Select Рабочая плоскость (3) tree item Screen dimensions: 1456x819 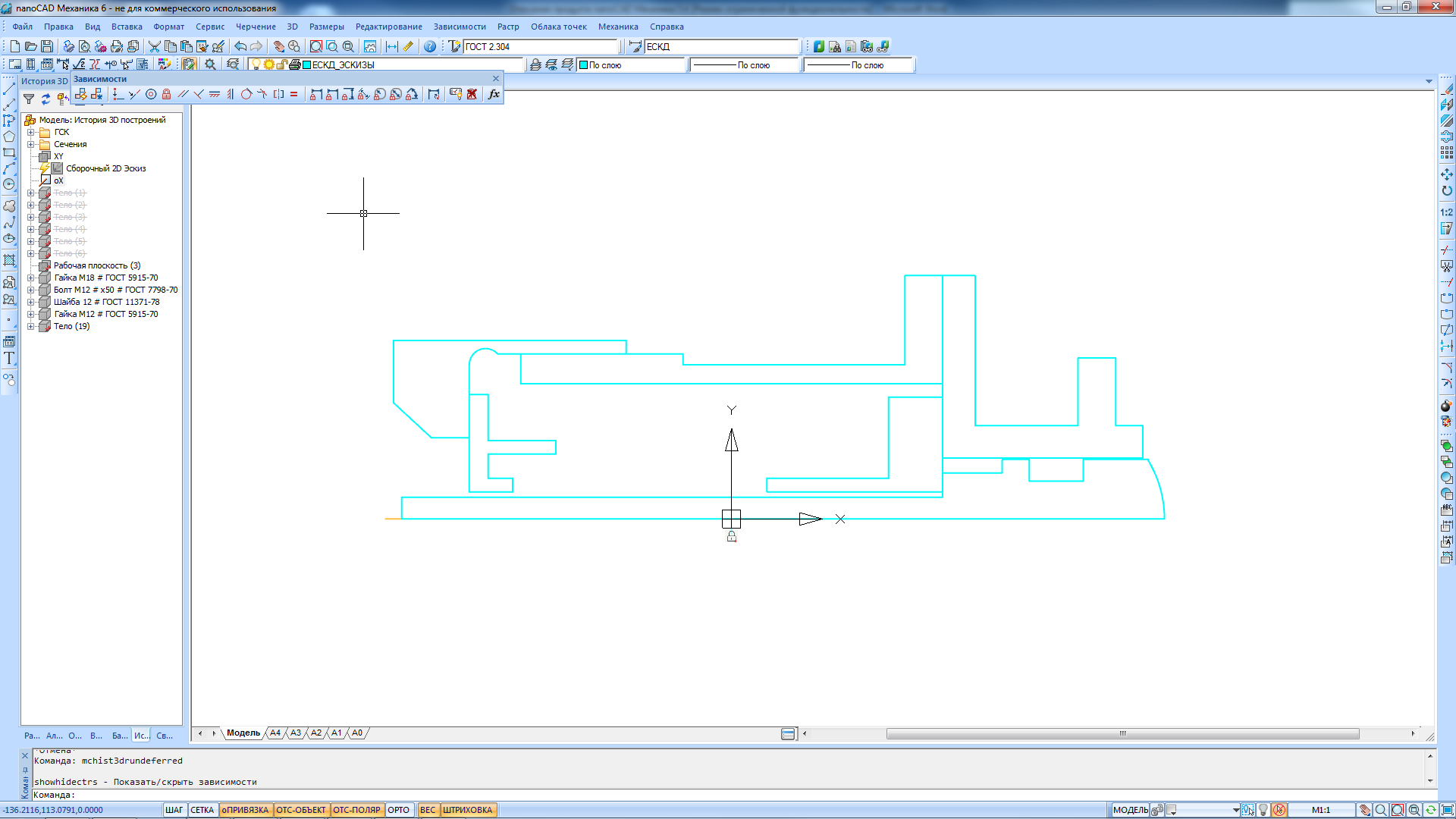pyautogui.click(x=97, y=265)
